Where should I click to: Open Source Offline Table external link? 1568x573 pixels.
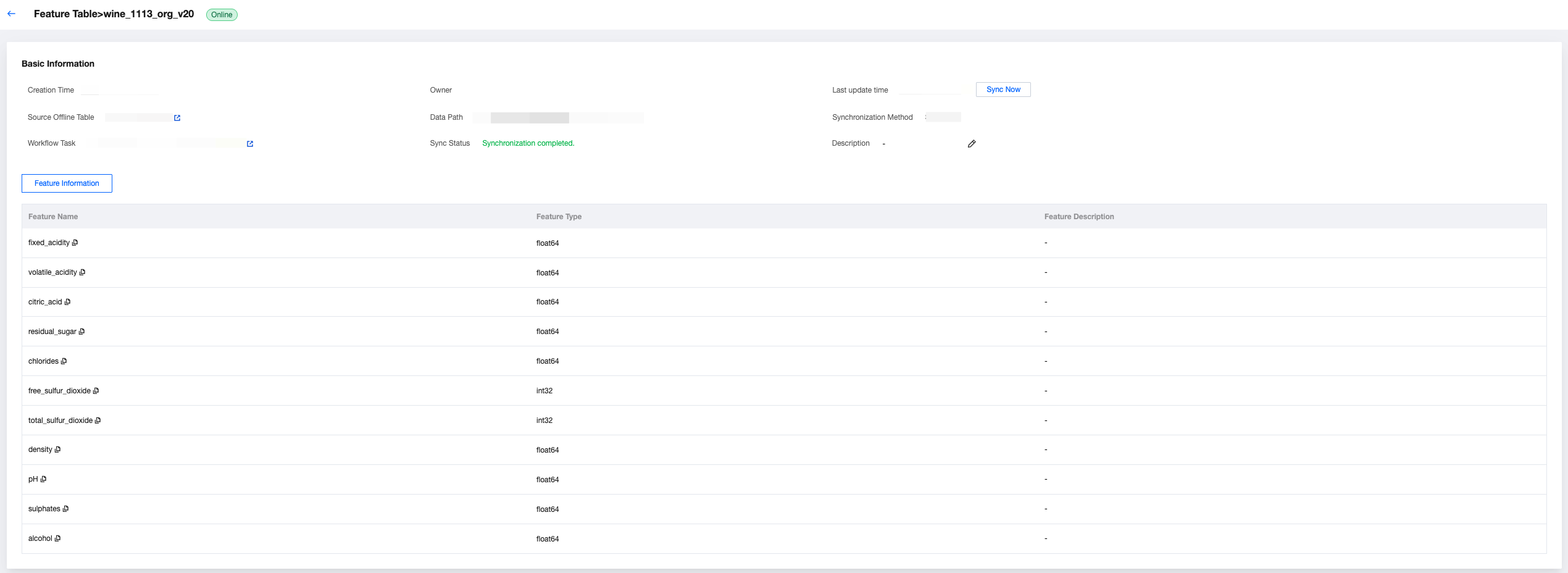(177, 118)
